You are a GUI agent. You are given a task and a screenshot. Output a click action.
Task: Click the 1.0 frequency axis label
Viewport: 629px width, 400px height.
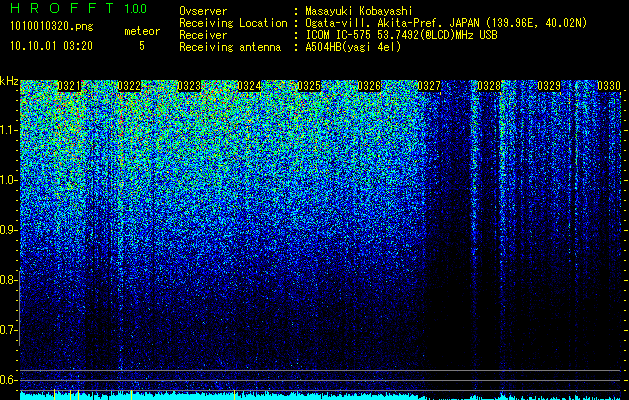(x=9, y=180)
